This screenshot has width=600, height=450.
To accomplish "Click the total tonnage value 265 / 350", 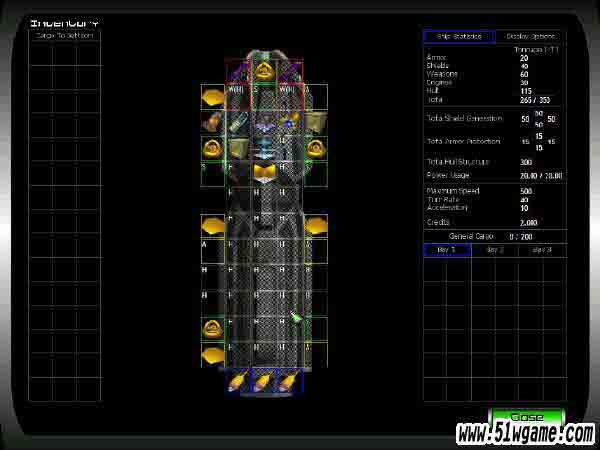I will 535,100.
